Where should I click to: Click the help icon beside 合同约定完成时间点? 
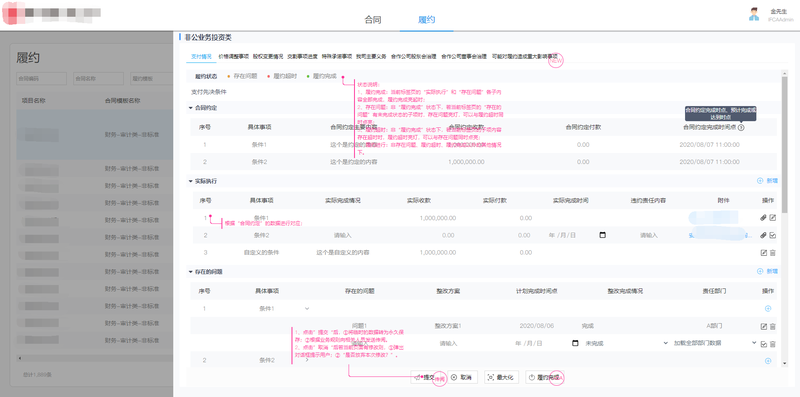click(741, 128)
